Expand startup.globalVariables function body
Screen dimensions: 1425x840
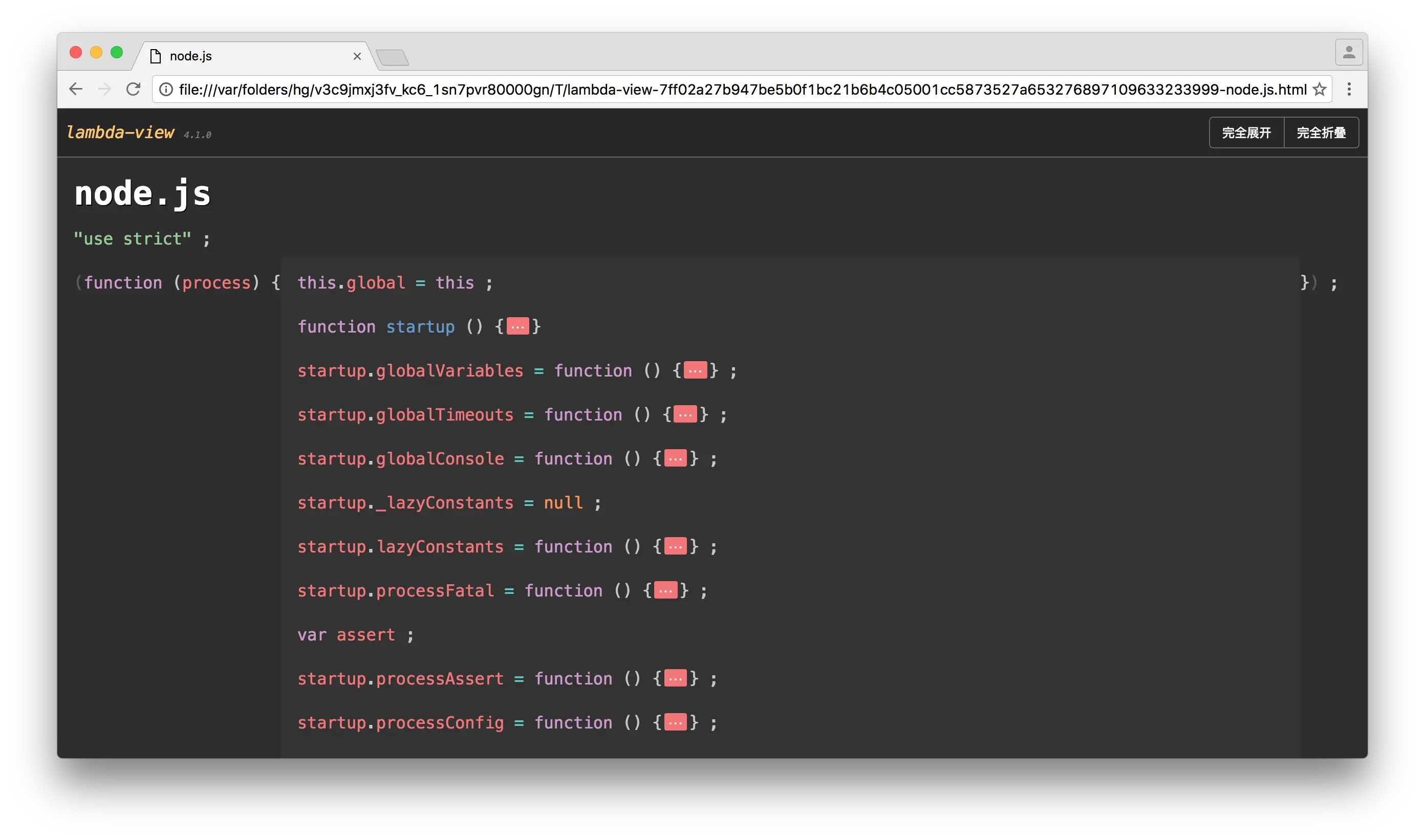(695, 371)
